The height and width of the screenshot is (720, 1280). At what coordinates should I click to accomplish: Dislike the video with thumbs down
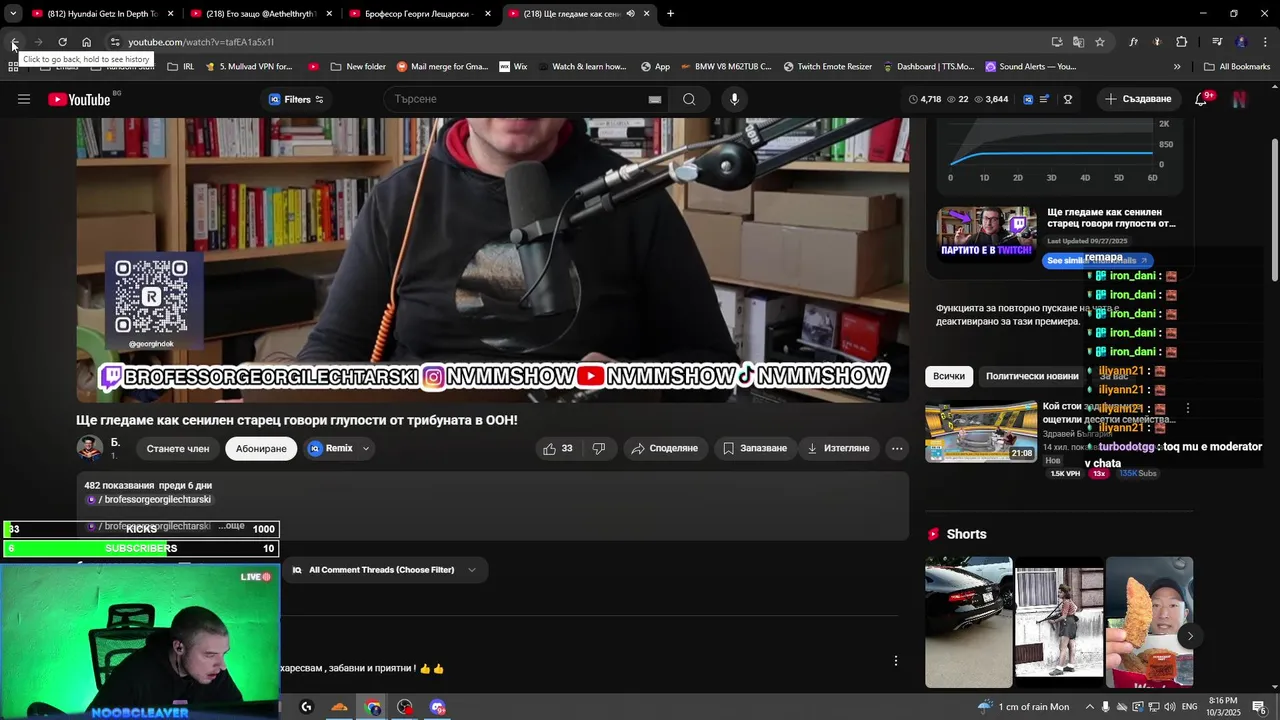[x=598, y=448]
